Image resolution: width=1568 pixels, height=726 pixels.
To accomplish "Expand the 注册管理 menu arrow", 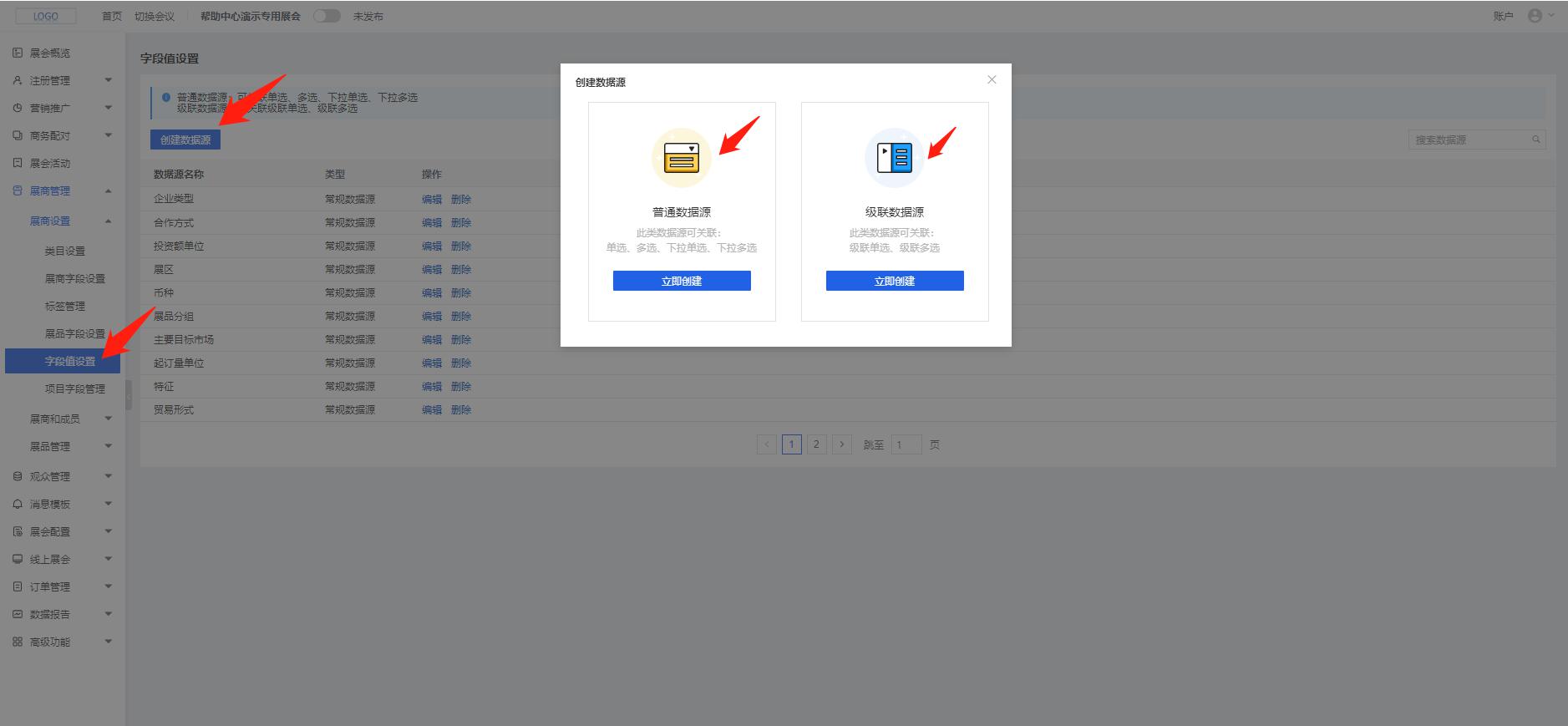I will (x=108, y=80).
